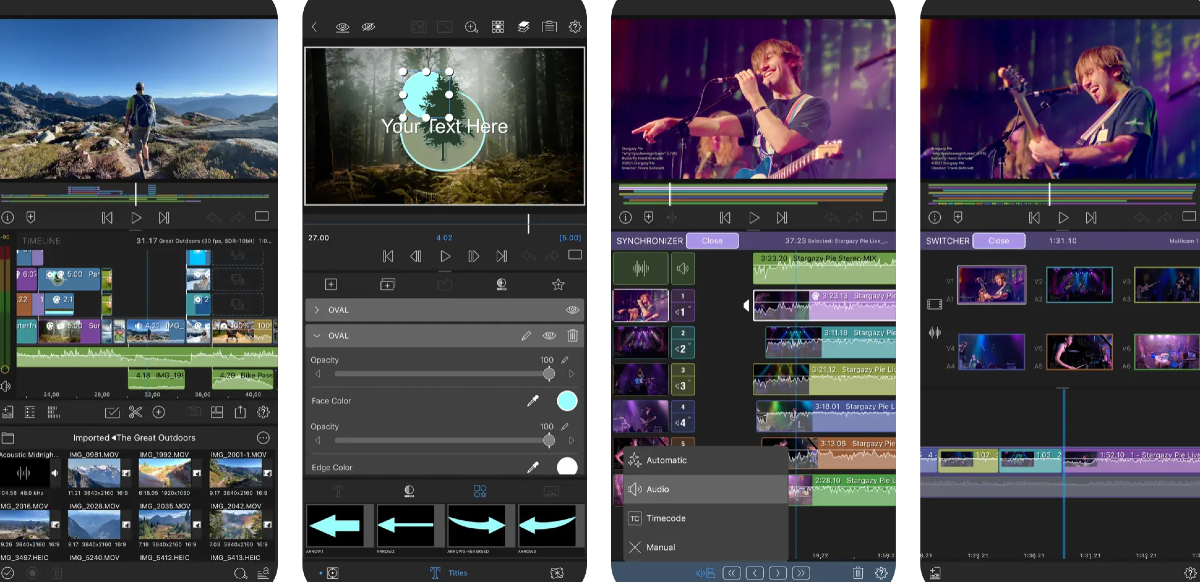The height and width of the screenshot is (582, 1200).
Task: Open the cyan Face Color swatch
Action: (567, 401)
